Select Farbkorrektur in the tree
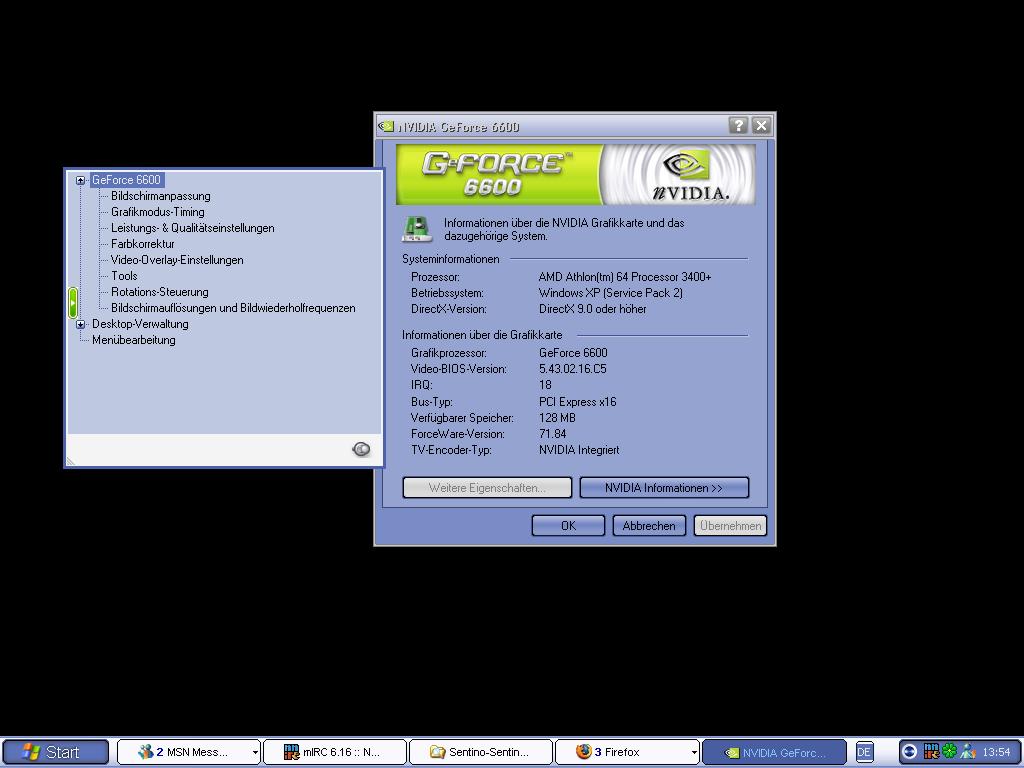 coord(142,244)
